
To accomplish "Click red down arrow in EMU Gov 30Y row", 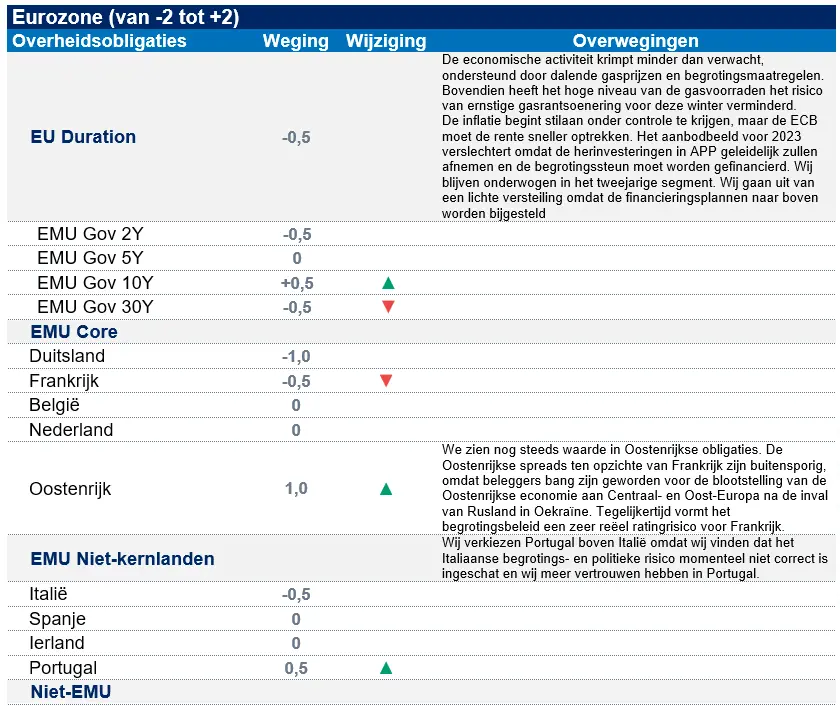I will (388, 307).
